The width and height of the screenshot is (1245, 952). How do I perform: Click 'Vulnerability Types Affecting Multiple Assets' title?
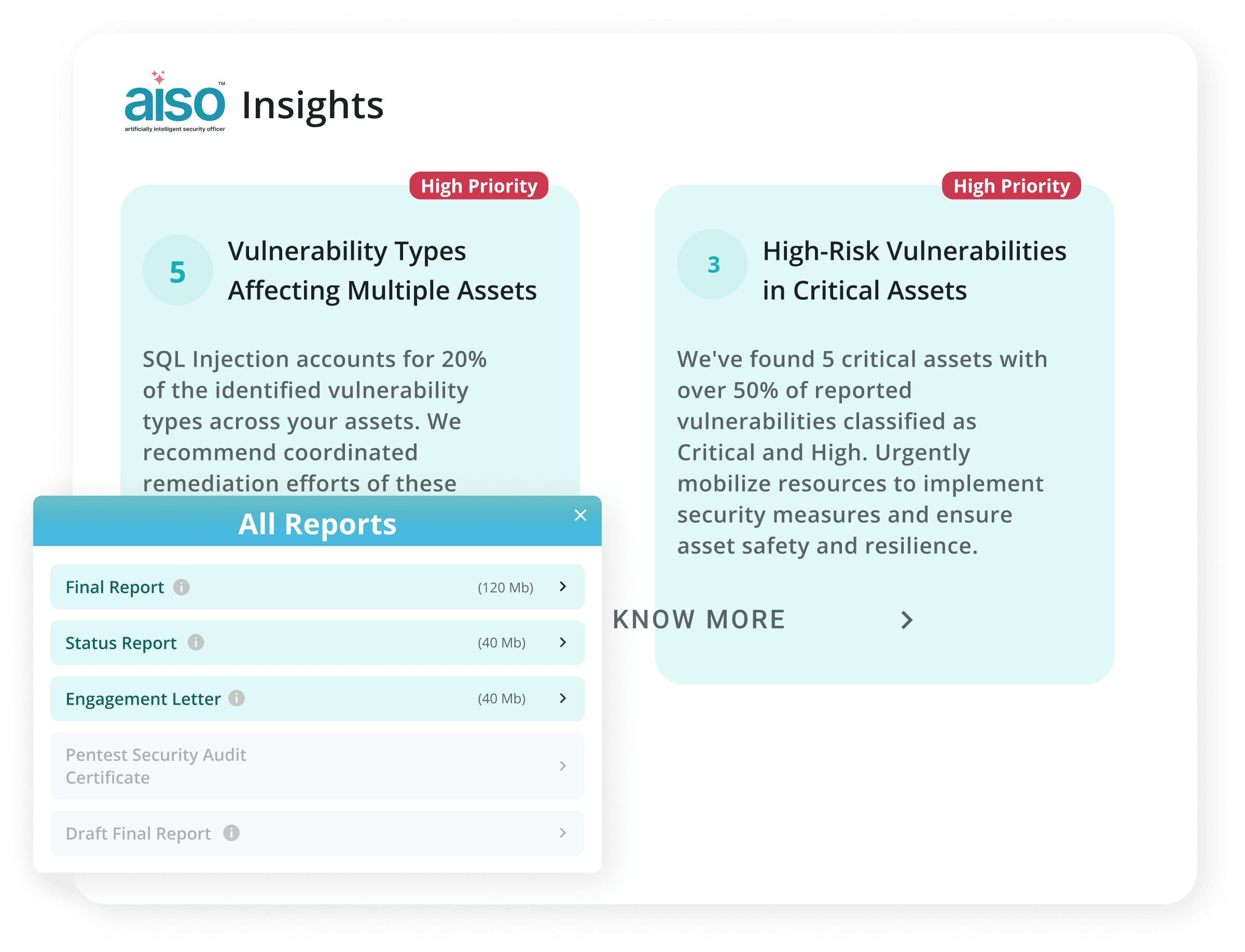[x=382, y=271]
